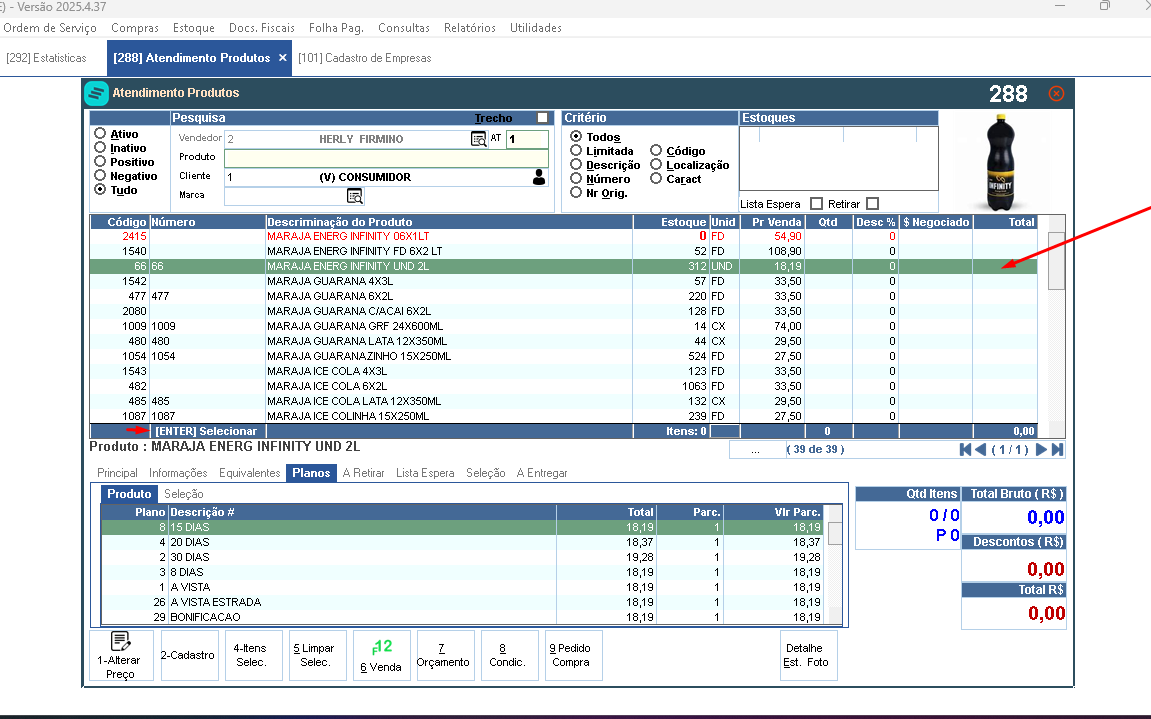The image size is (1151, 719).
Task: Open the Informações tab
Action: (x=178, y=473)
